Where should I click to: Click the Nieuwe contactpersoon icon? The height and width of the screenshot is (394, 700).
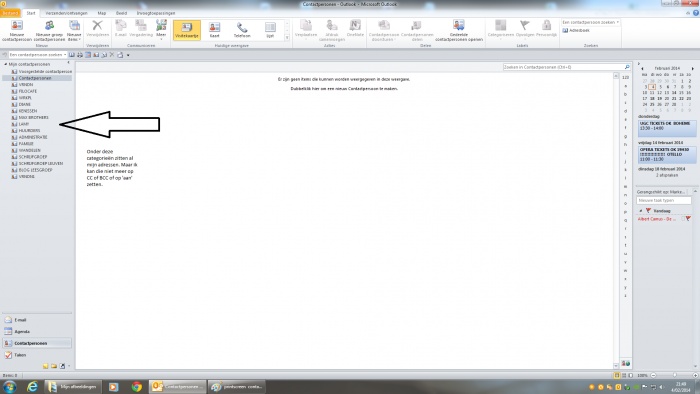17,31
